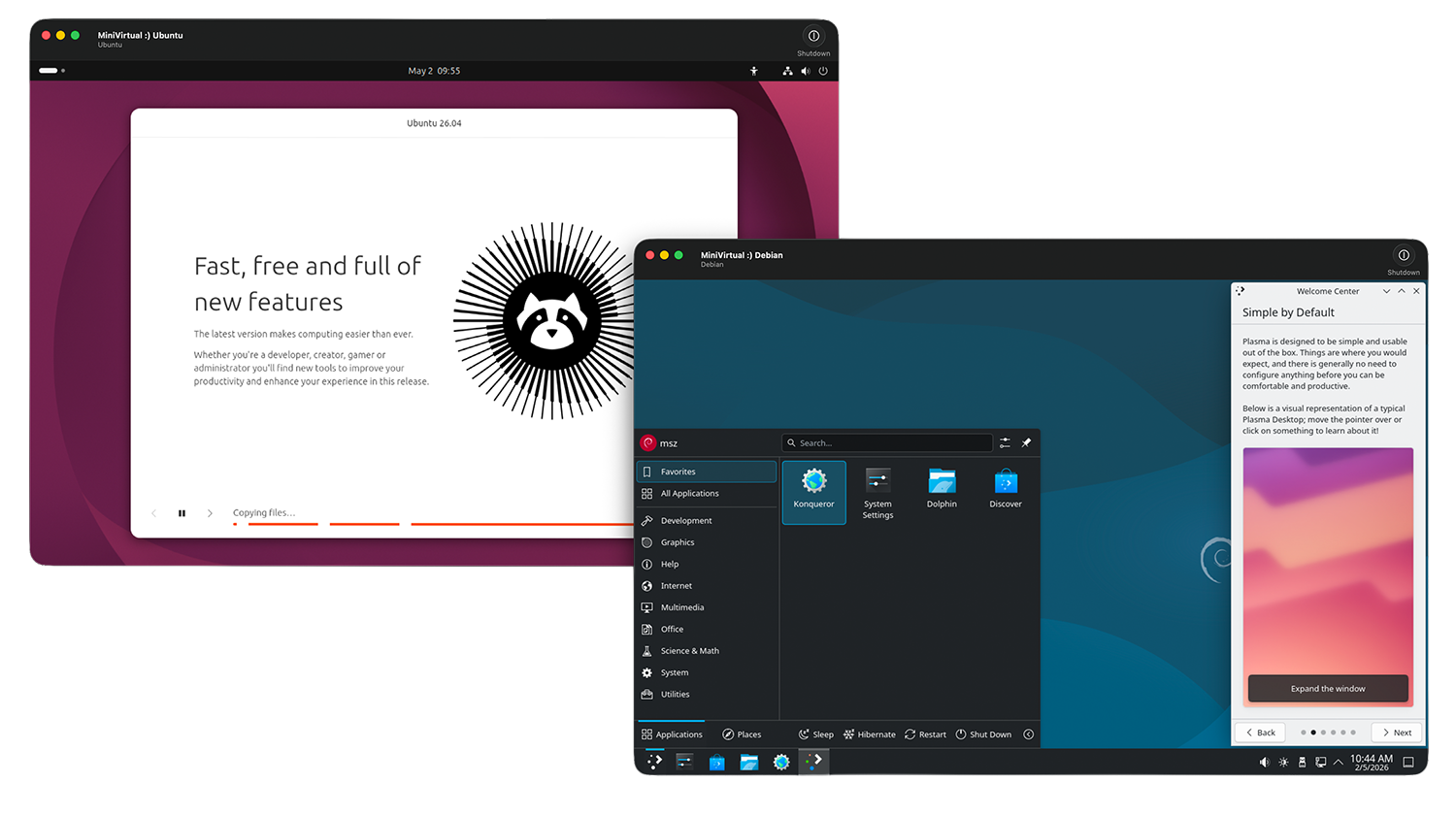Open the Help category
This screenshot has width=1456, height=815.
(x=707, y=565)
